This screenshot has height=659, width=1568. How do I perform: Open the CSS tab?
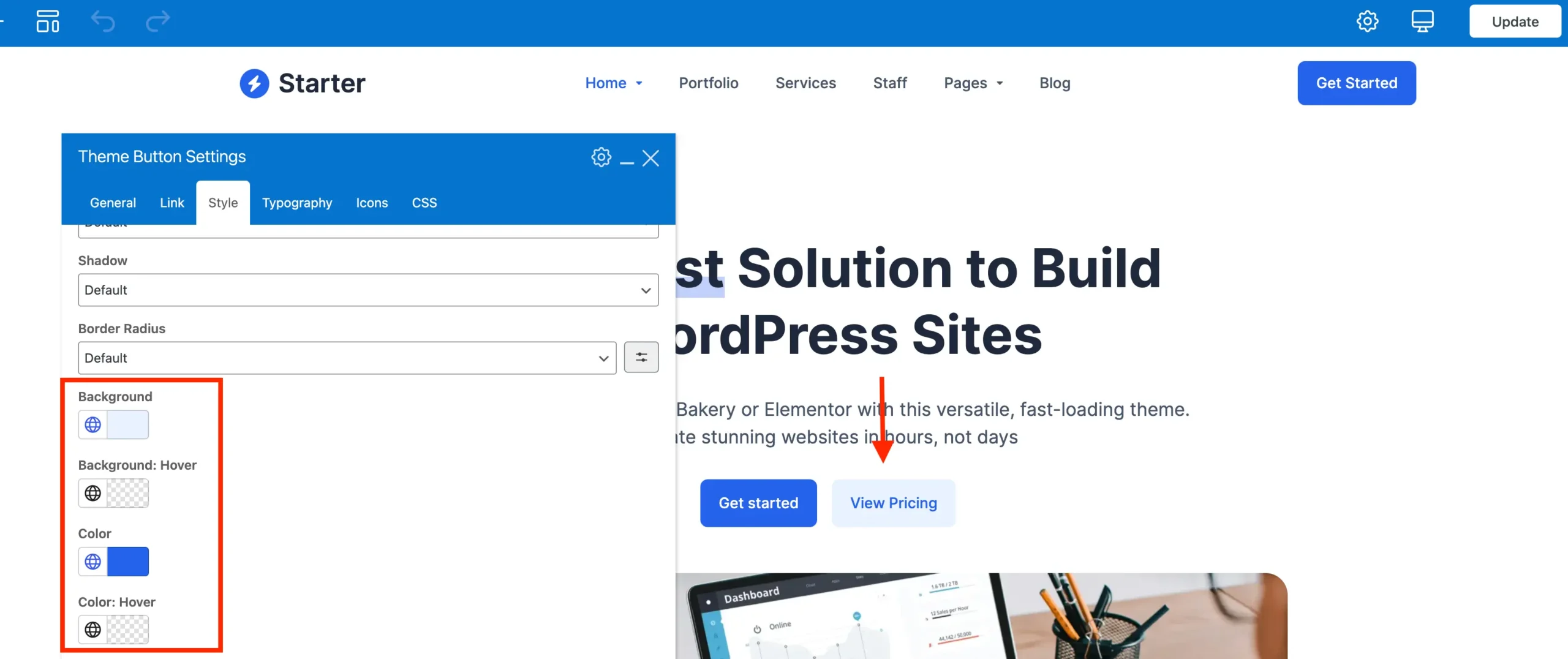click(x=424, y=203)
